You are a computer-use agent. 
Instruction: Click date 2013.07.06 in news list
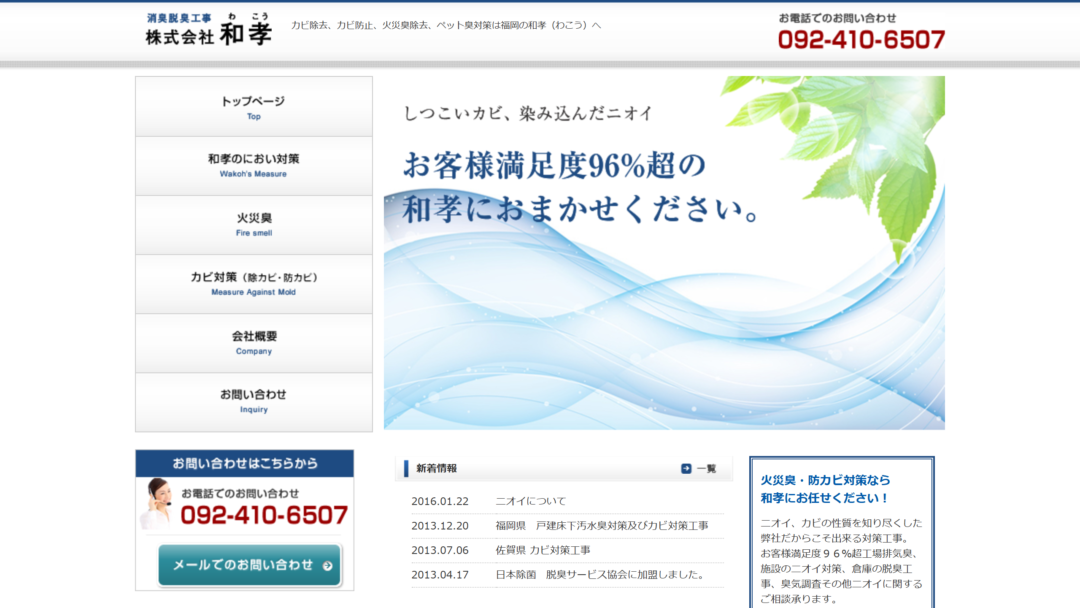click(x=439, y=550)
